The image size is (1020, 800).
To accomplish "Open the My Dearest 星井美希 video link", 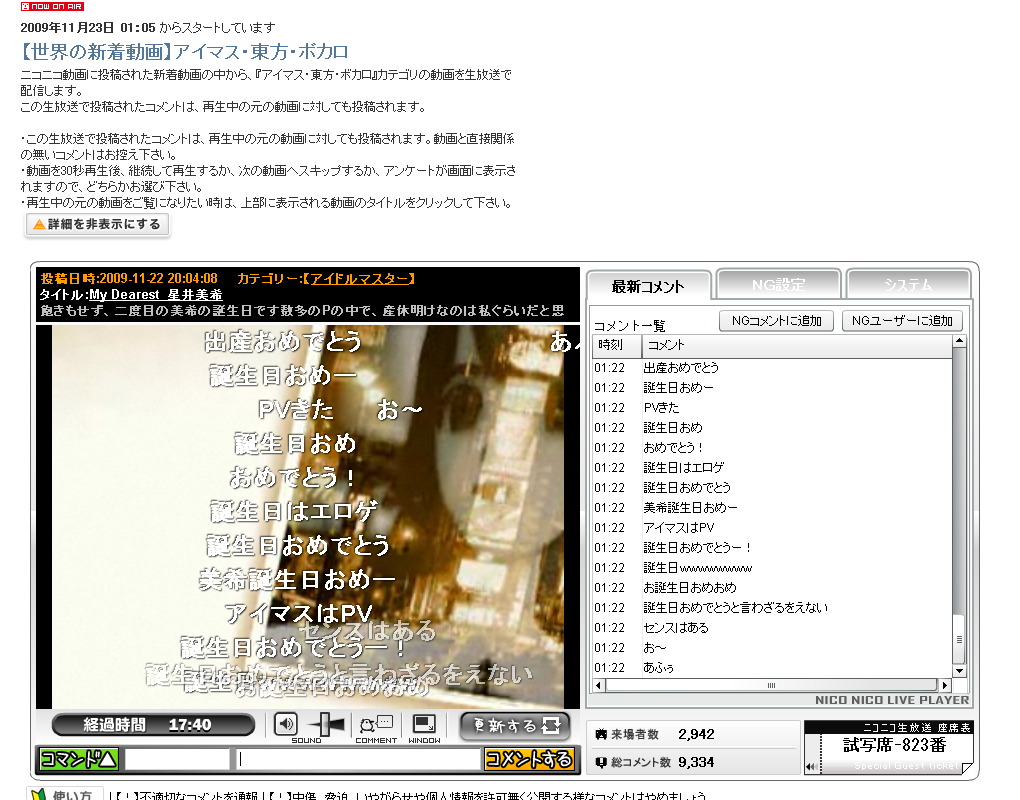I will tap(155, 295).
